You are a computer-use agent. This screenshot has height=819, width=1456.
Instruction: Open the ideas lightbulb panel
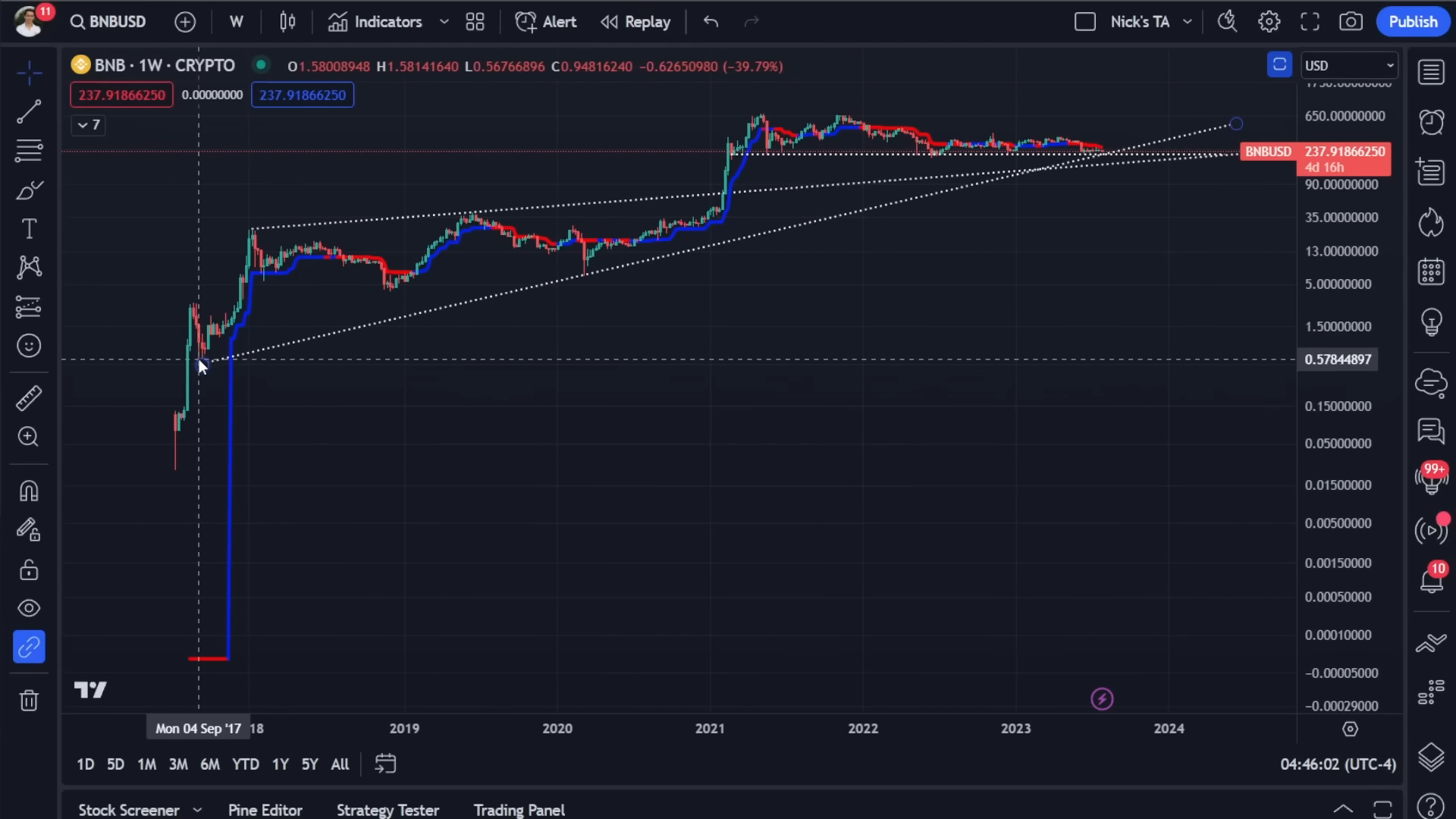(1431, 322)
